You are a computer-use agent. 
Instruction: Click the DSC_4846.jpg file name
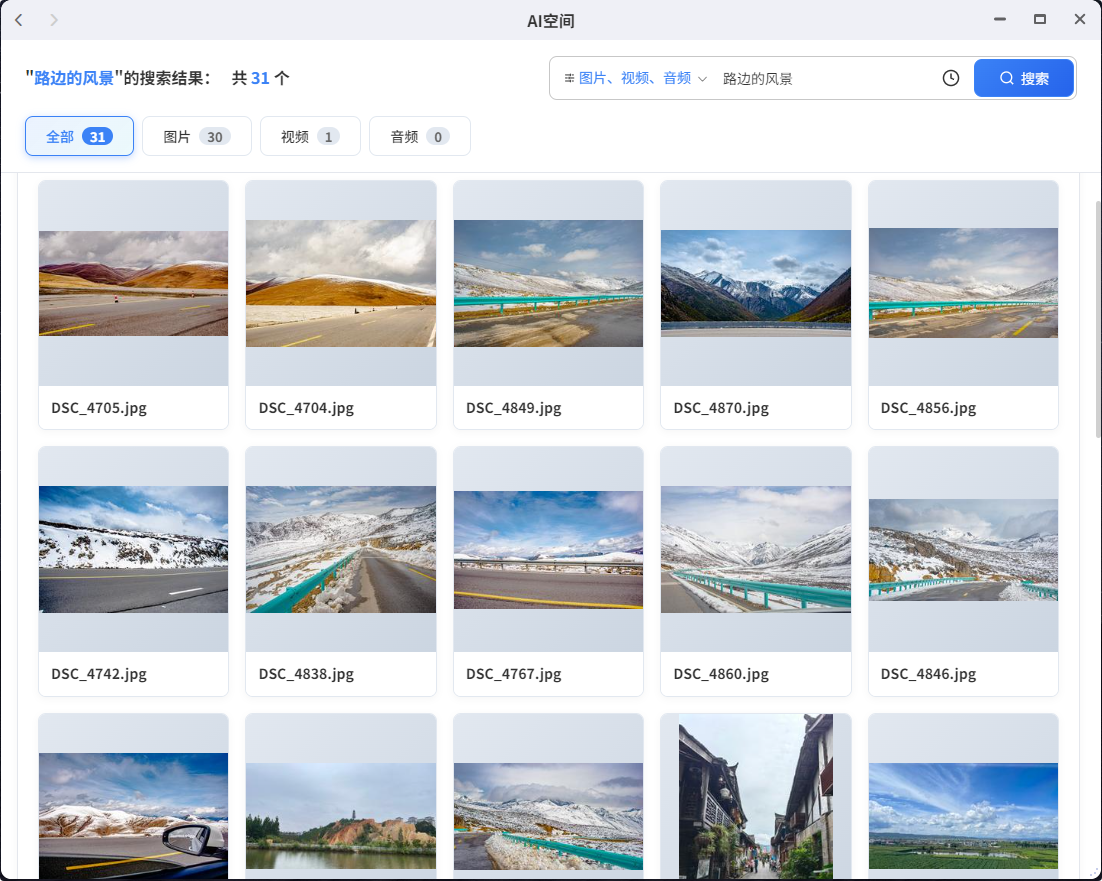pyautogui.click(x=928, y=674)
